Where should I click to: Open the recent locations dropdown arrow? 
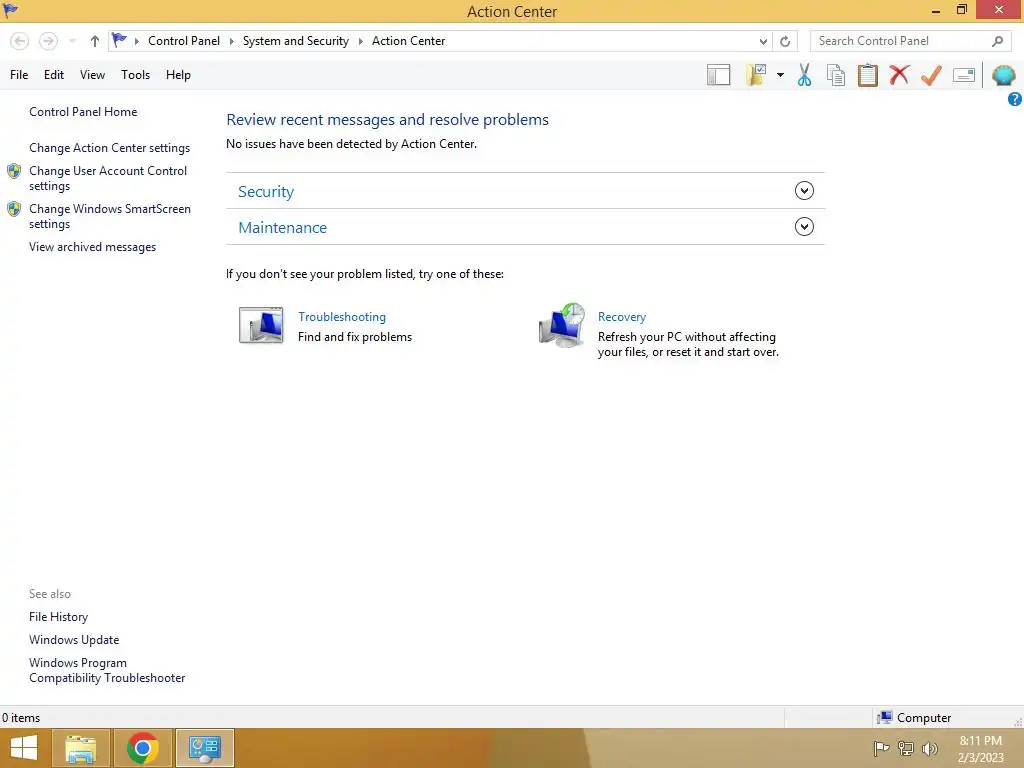72,41
